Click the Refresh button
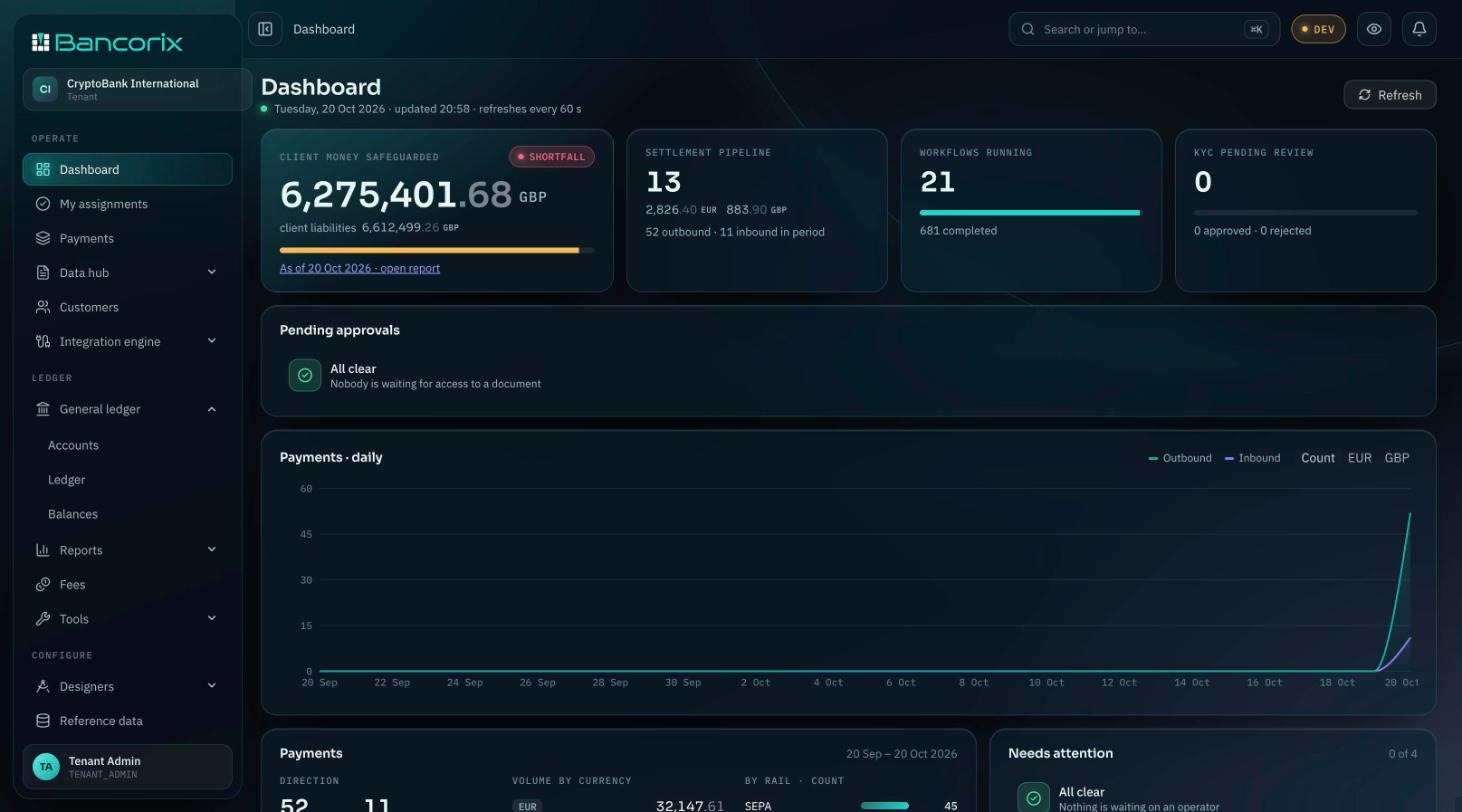1462x812 pixels. pos(1390,95)
